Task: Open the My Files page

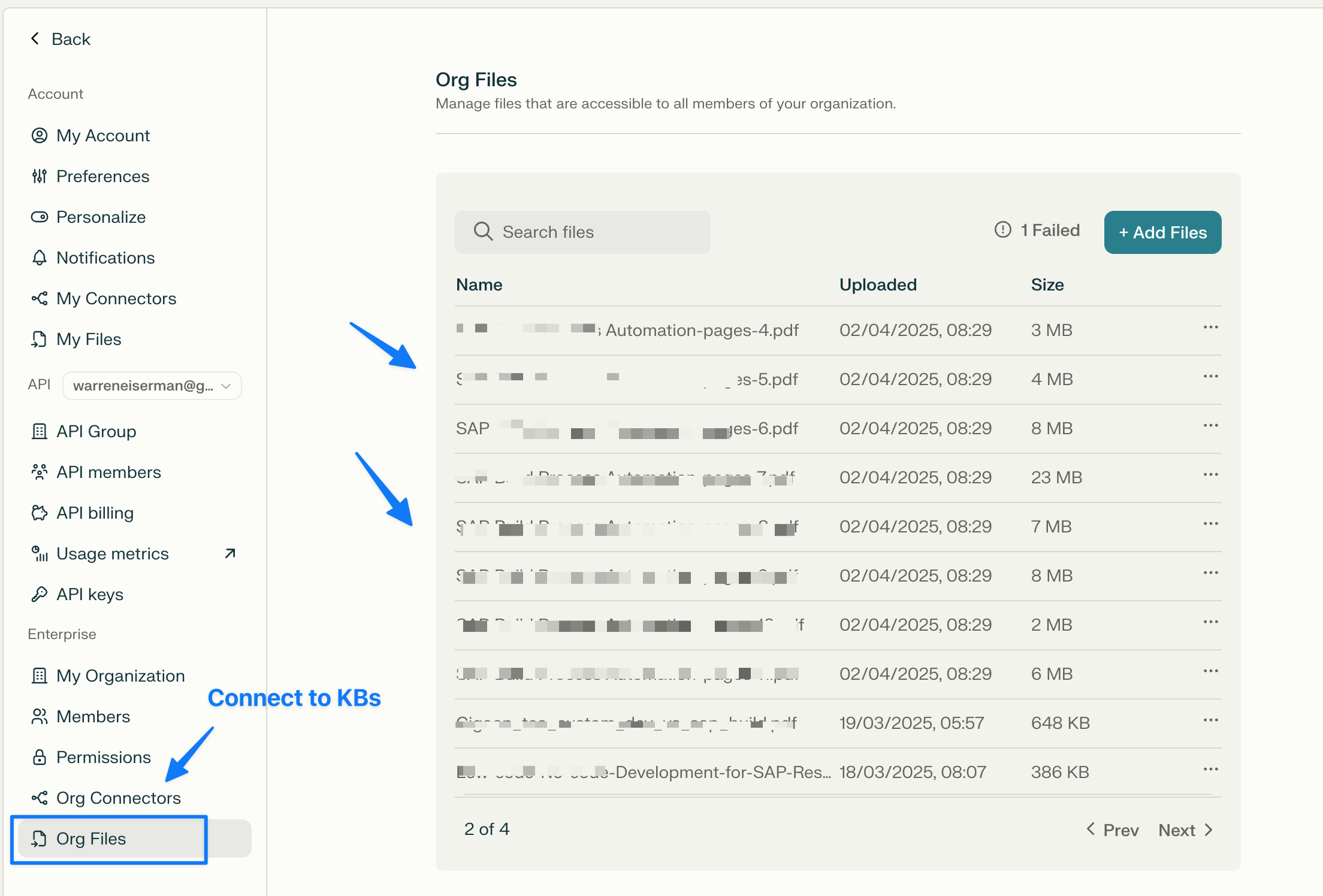Action: 89,339
